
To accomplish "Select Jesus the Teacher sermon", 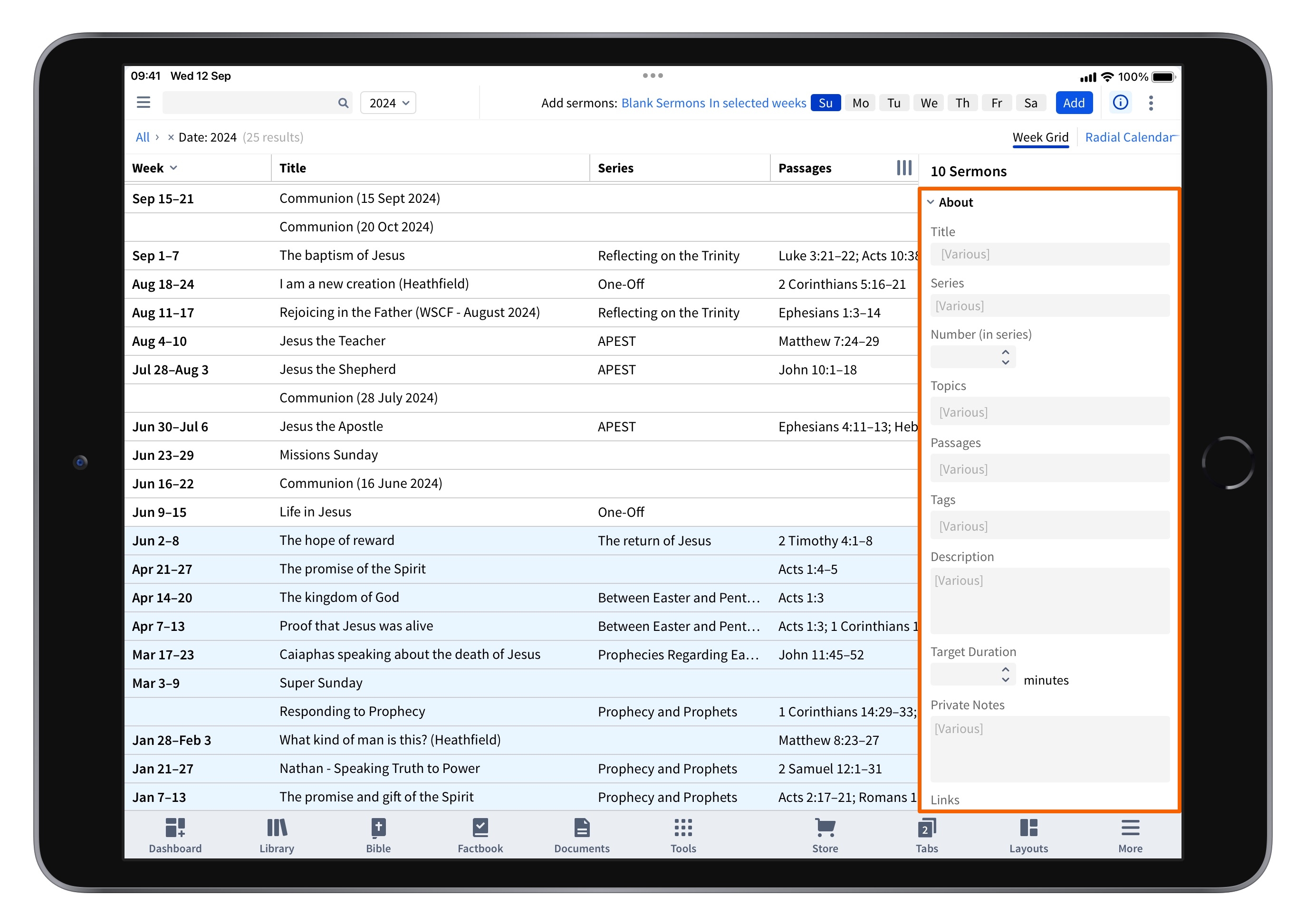I will pyautogui.click(x=521, y=341).
